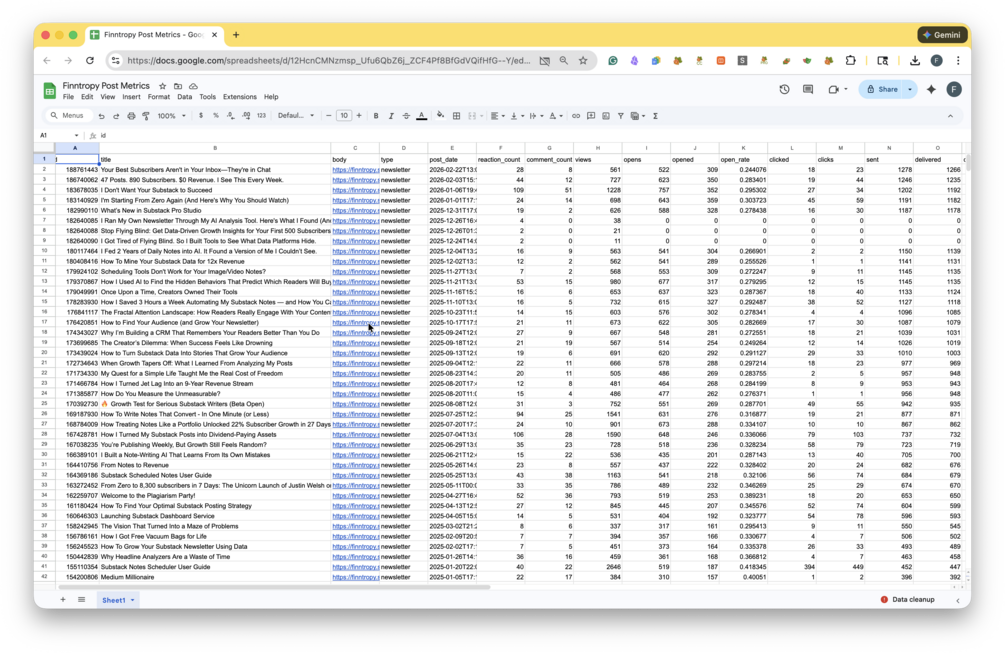Open the font family Default dropdown
The height and width of the screenshot is (653, 1005).
tap(295, 116)
